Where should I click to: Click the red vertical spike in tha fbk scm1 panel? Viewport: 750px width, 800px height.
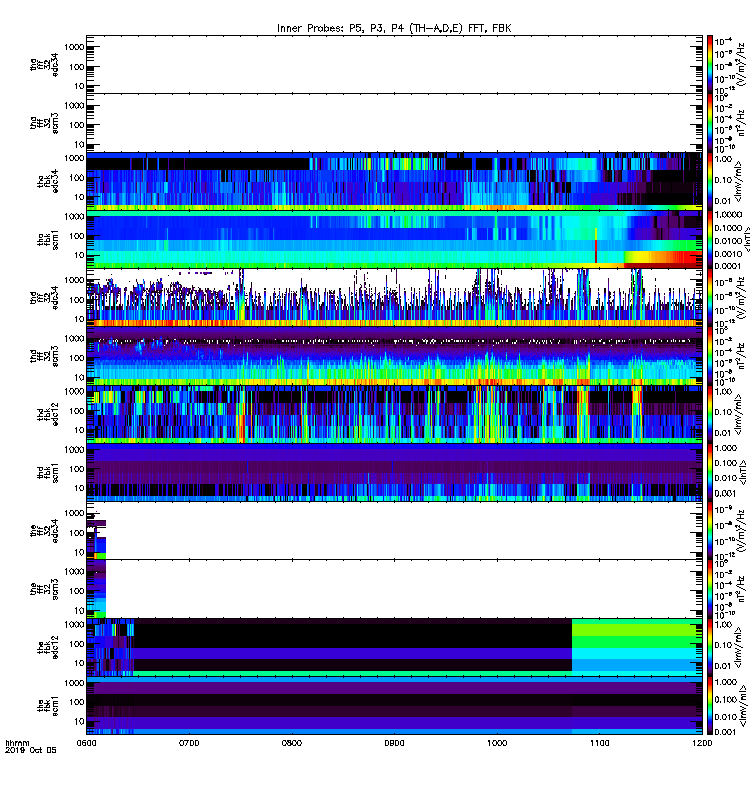[595, 246]
